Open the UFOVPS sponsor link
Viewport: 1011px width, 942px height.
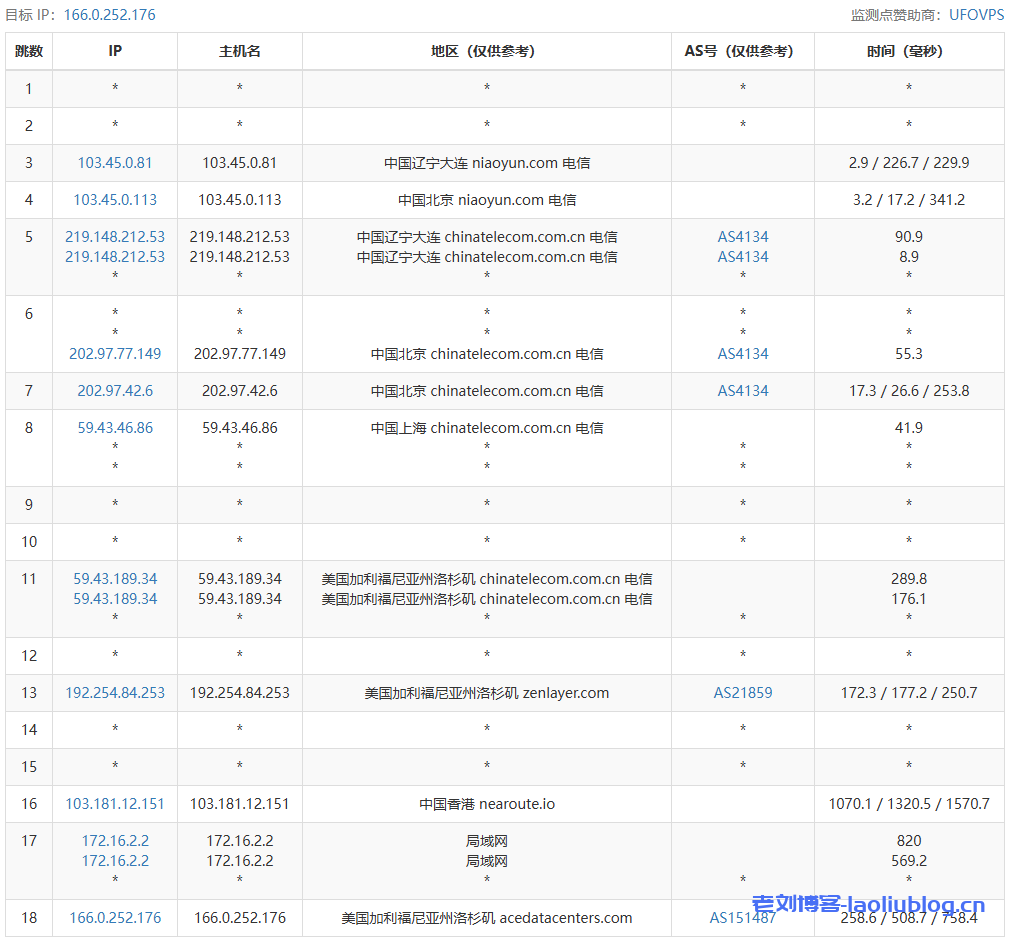point(976,15)
